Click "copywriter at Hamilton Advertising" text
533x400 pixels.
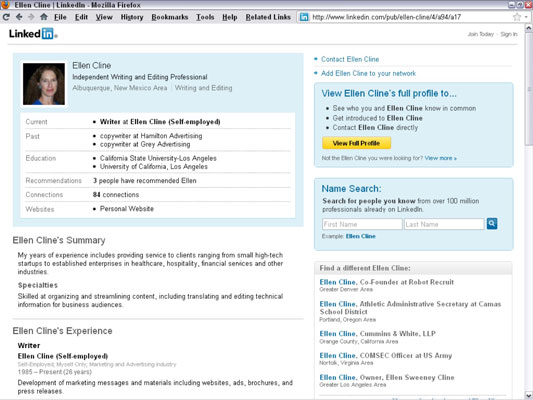(x=151, y=136)
